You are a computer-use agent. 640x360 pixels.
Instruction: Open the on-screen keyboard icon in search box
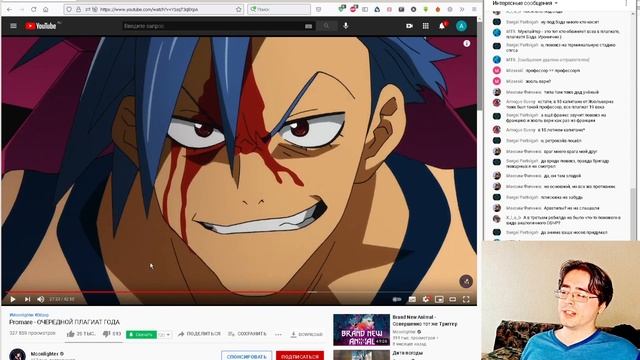tap(309, 26)
